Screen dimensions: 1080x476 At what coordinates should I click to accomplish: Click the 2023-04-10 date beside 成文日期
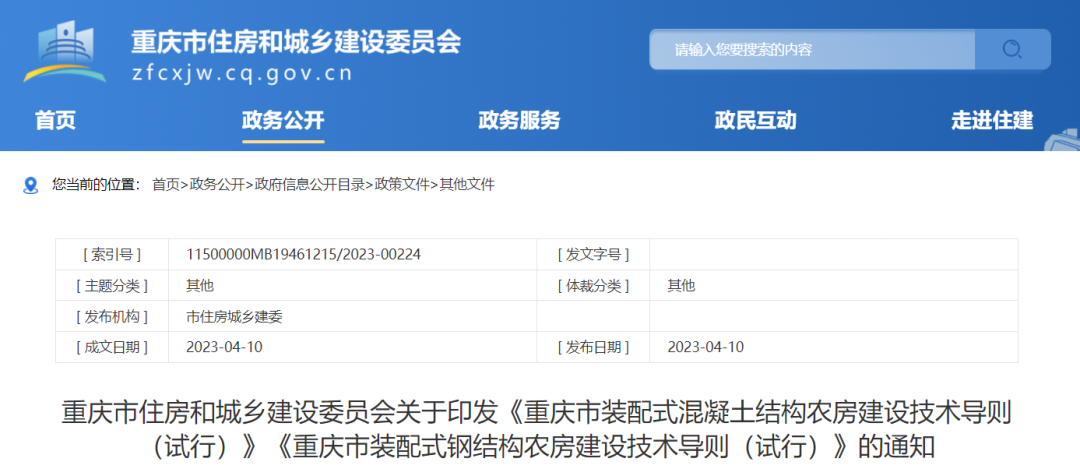pyautogui.click(x=224, y=347)
